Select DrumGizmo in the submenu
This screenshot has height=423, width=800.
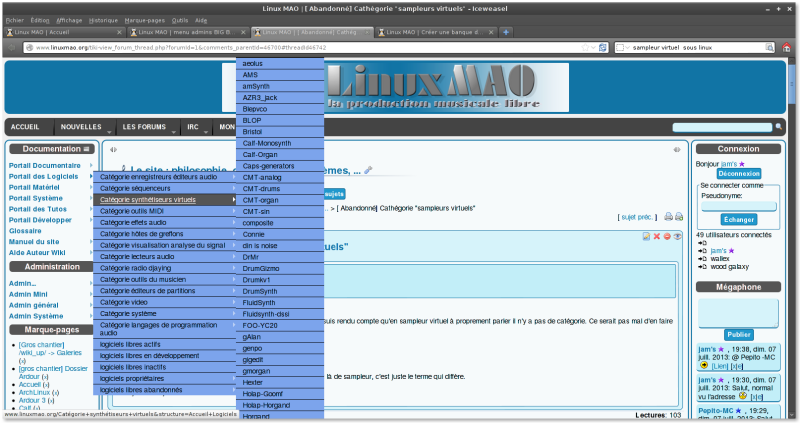(280, 268)
